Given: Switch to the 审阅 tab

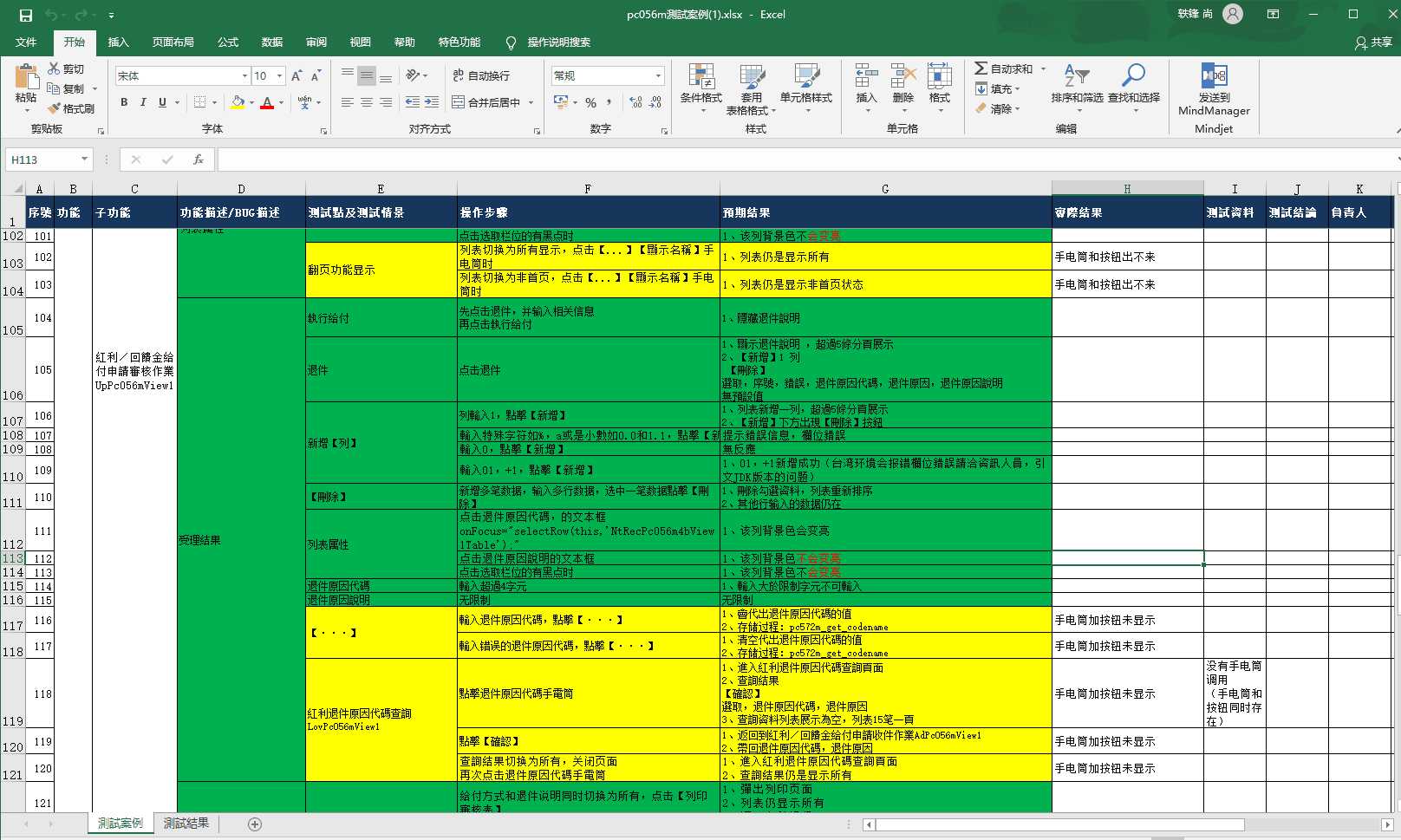Looking at the screenshot, I should pos(316,42).
